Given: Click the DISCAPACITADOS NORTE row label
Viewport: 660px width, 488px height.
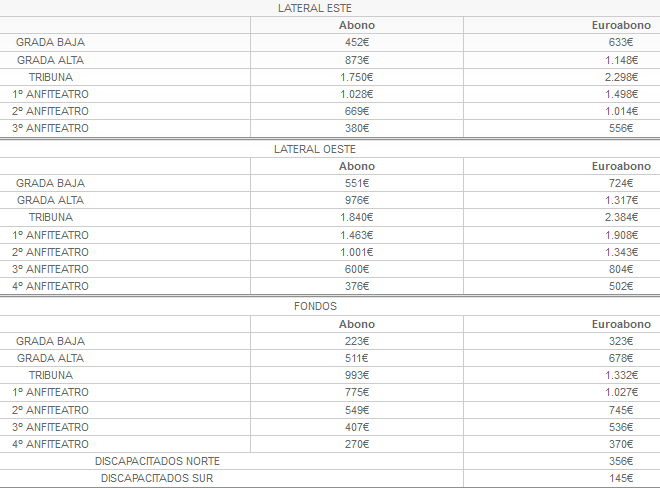Looking at the screenshot, I should point(157,461).
